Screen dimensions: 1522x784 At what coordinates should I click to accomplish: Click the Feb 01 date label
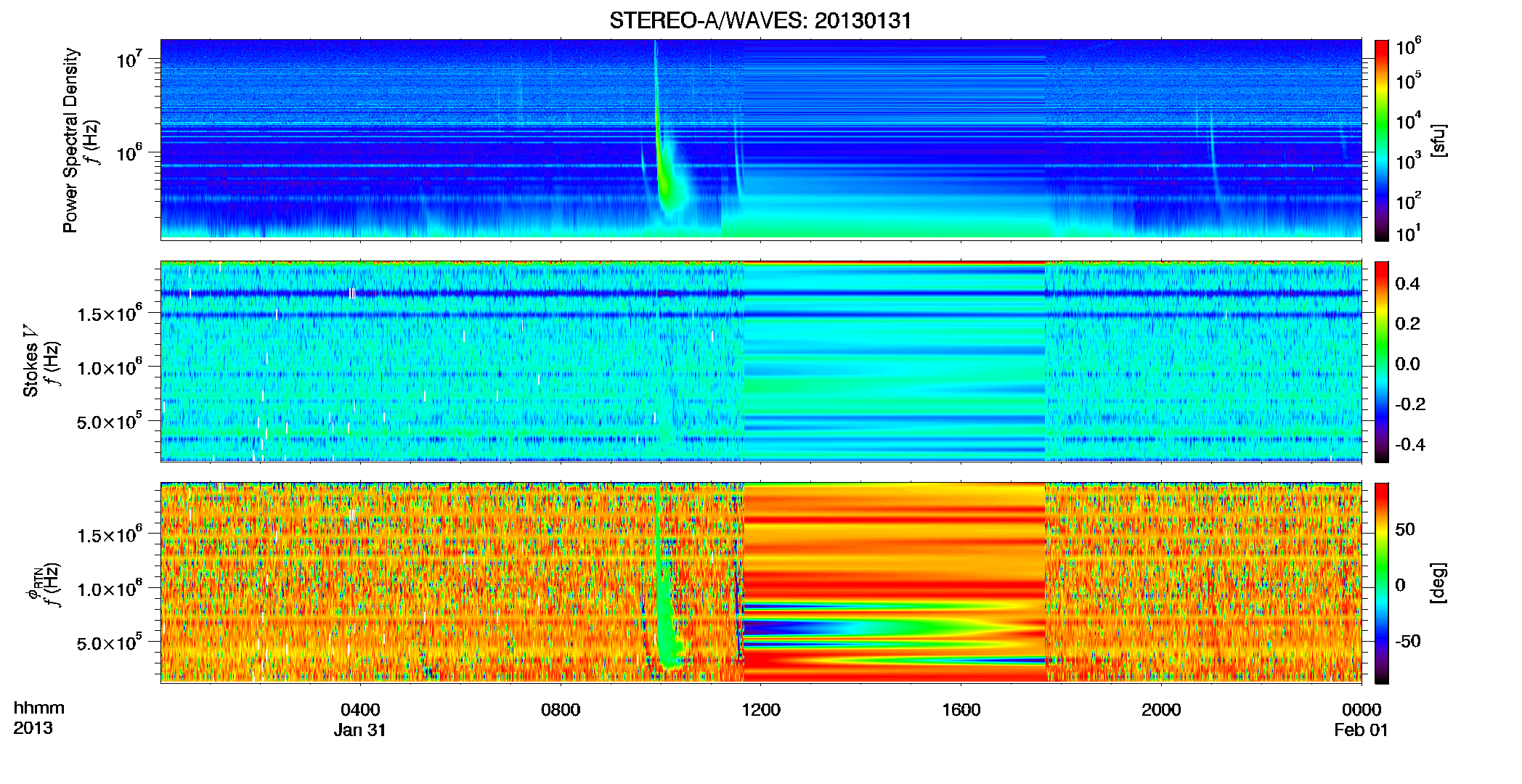coord(1362,730)
